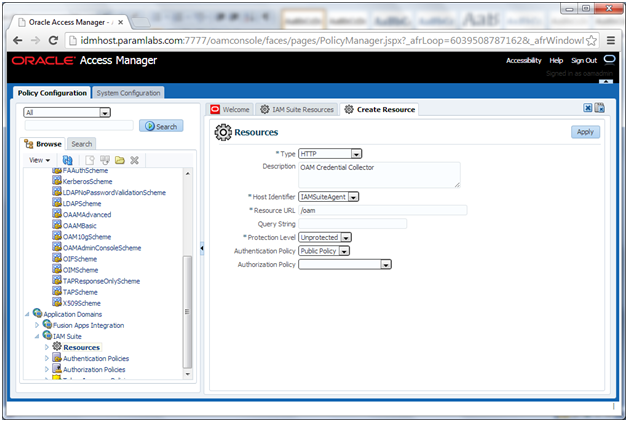Image resolution: width=628 pixels, height=422 pixels.
Task: Click the browser forward arrow
Action: (x=36, y=40)
